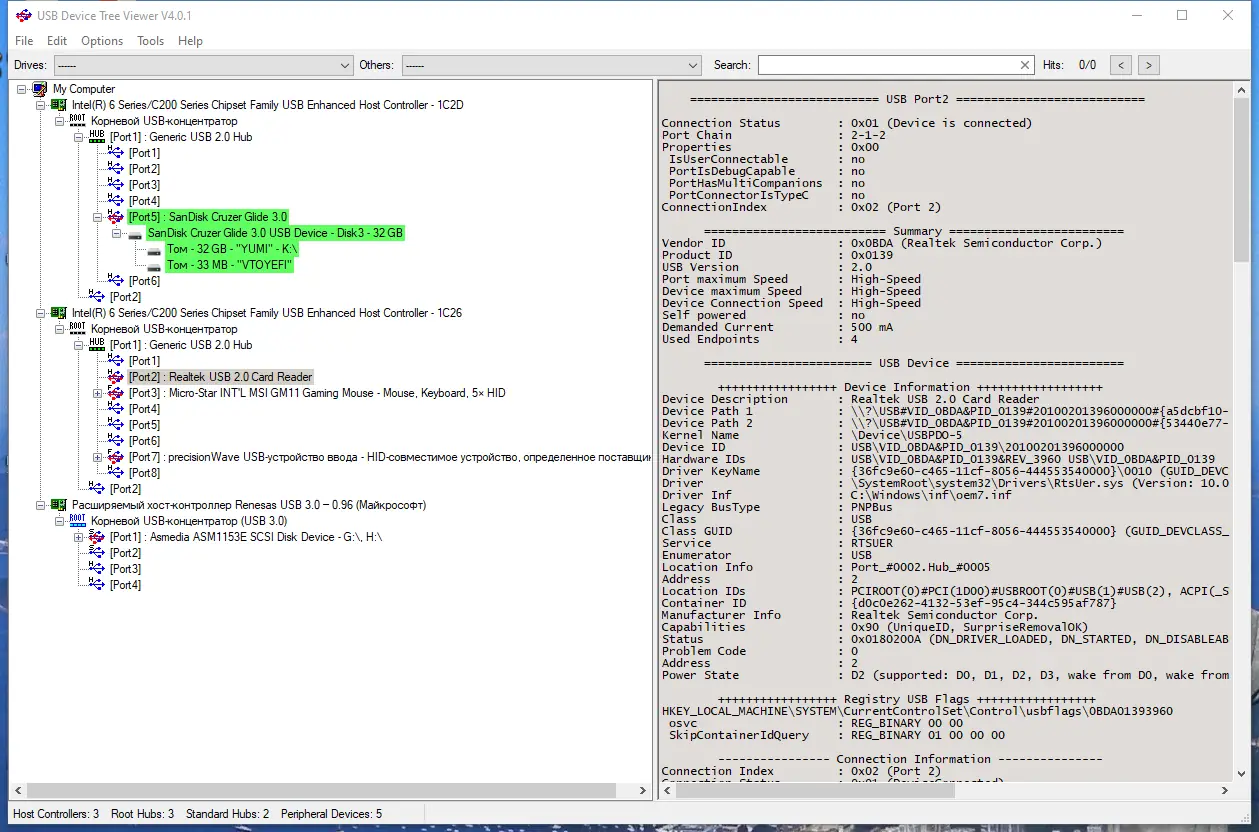Select the Disk3 32 GB drive icon

[135, 234]
